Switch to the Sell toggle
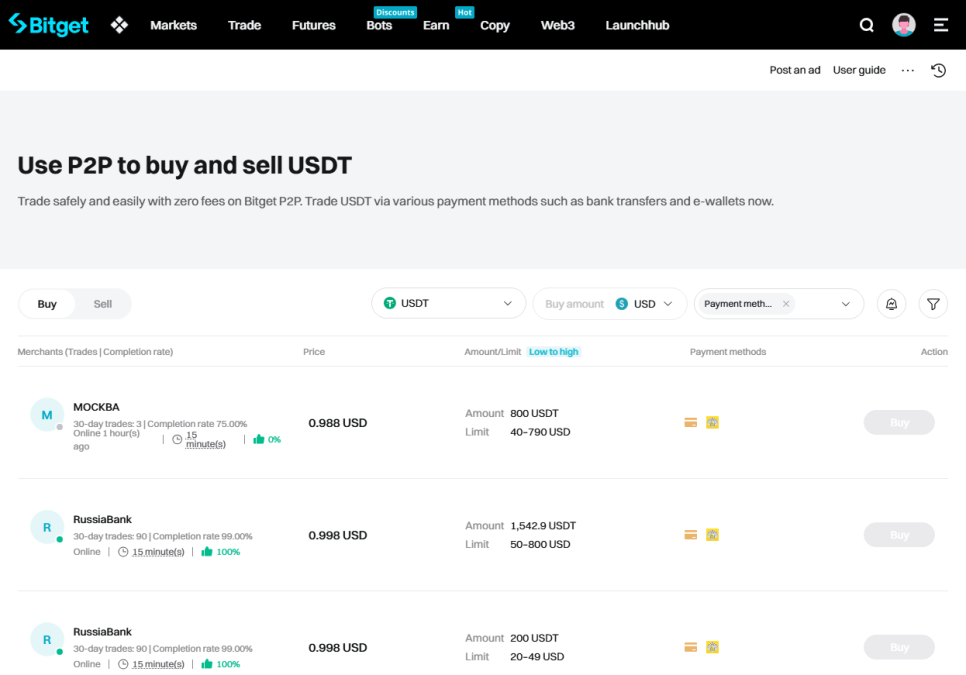The width and height of the screenshot is (966, 675). click(102, 304)
